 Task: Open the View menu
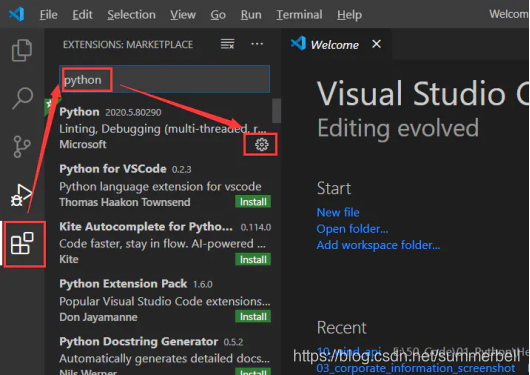[x=183, y=15]
